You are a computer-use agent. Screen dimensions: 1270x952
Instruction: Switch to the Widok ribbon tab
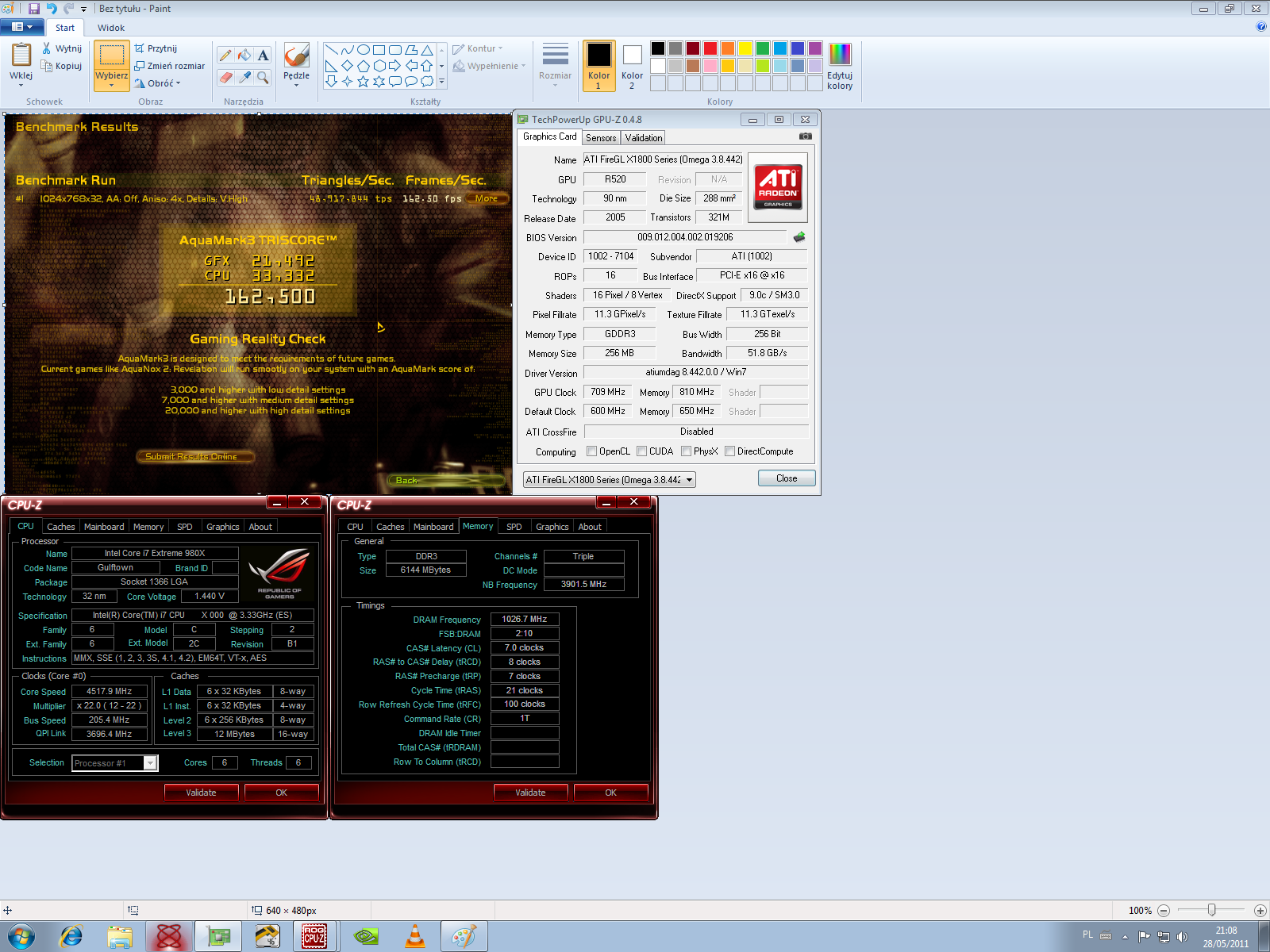[x=111, y=28]
